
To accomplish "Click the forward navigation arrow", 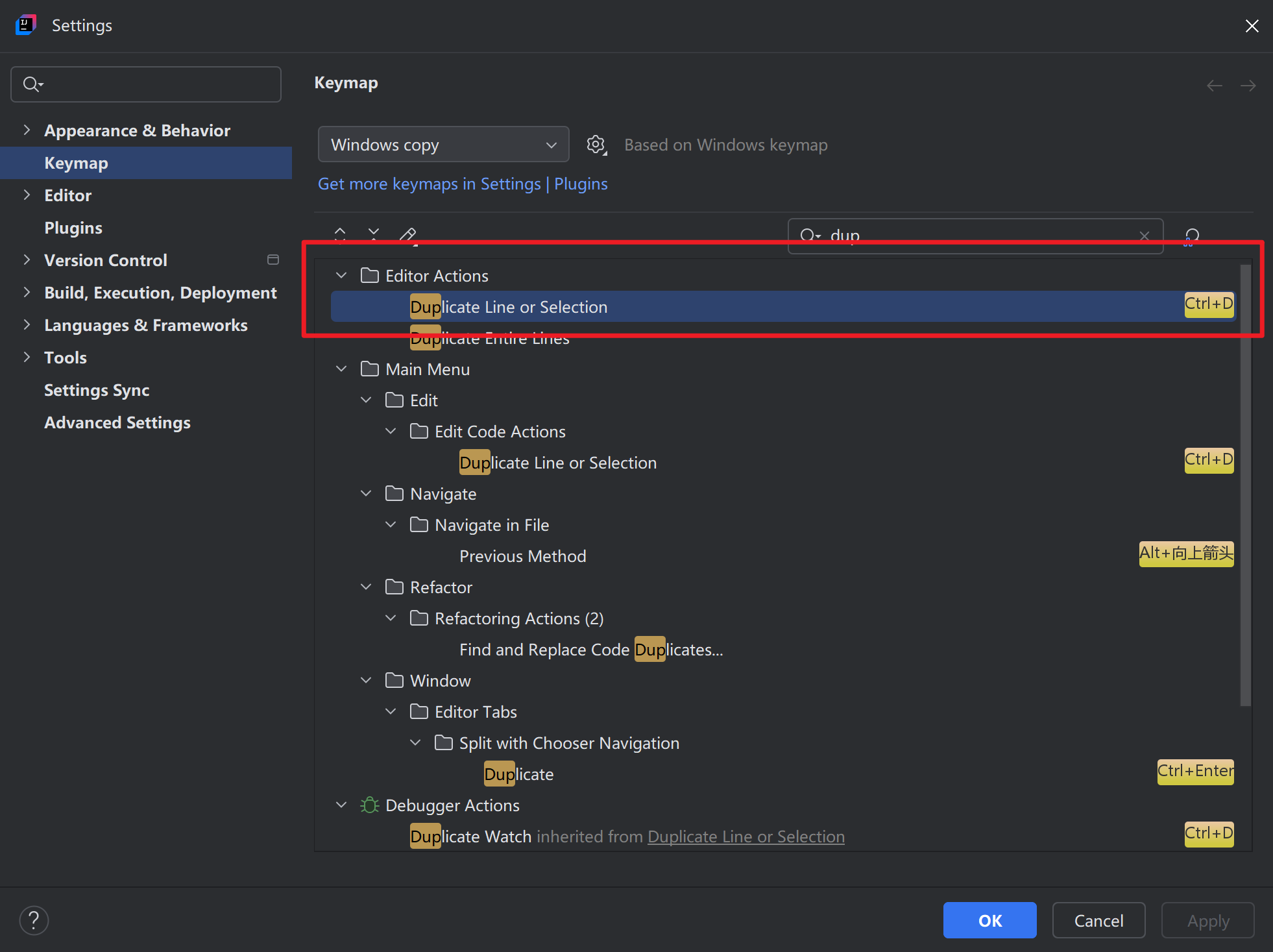I will click(x=1248, y=85).
